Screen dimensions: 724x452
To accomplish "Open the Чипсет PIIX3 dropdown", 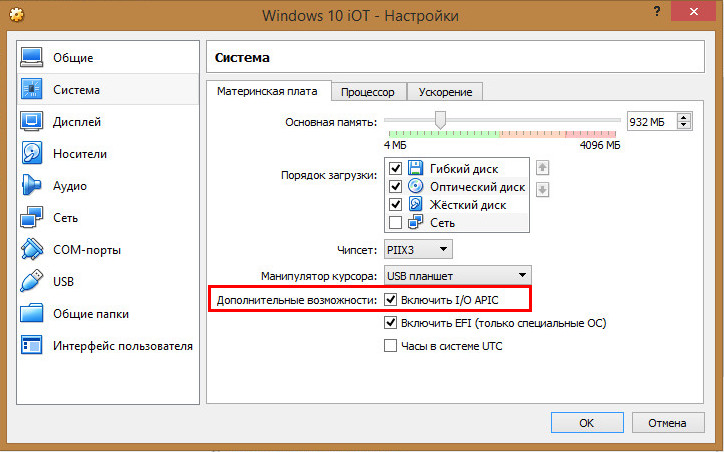I will 418,249.
